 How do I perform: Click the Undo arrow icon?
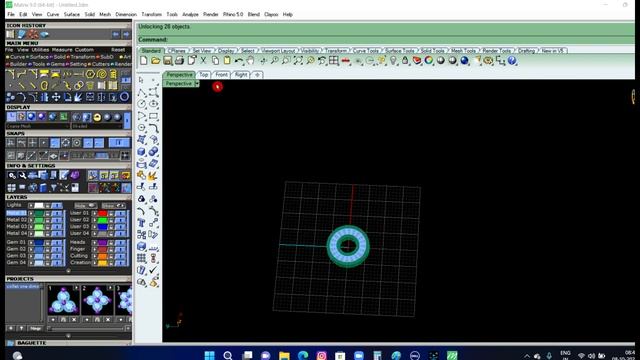[x=239, y=61]
